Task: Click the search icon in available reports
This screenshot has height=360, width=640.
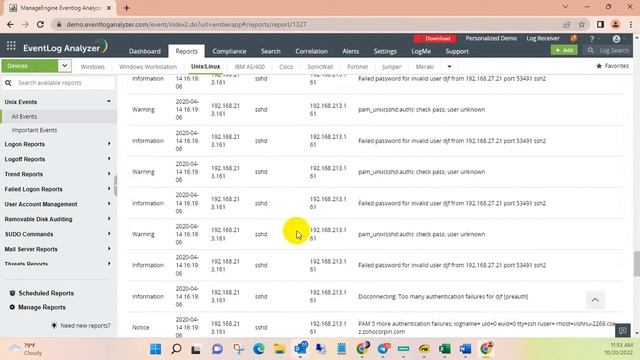Action: click(x=8, y=83)
